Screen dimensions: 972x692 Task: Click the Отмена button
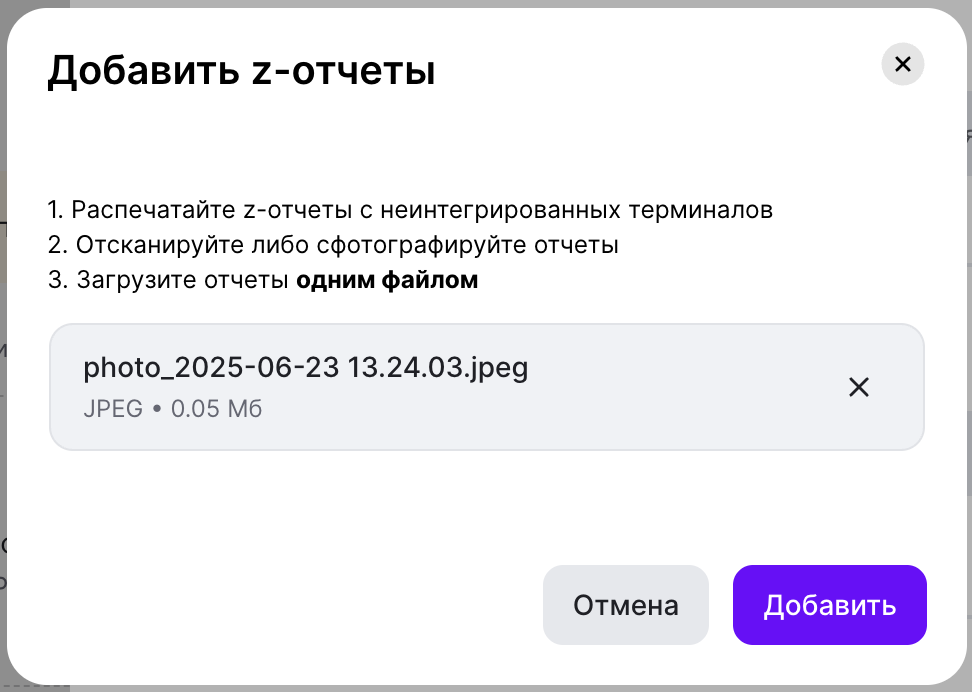[x=625, y=605]
